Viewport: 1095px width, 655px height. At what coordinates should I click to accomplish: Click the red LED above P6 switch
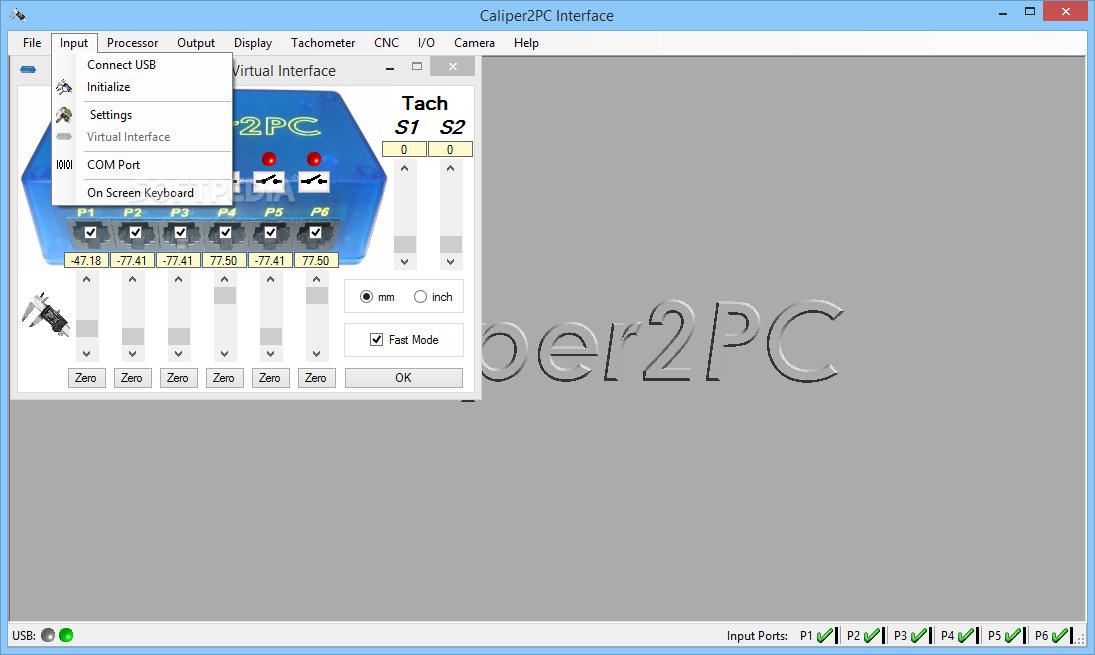tap(314, 159)
